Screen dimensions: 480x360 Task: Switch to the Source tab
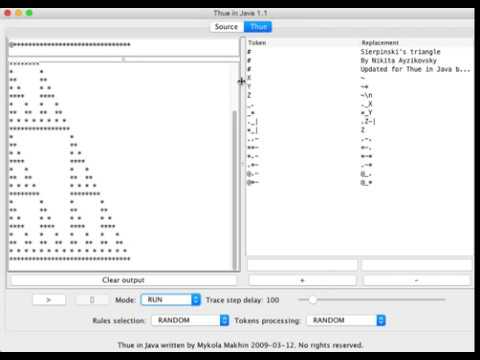click(226, 27)
